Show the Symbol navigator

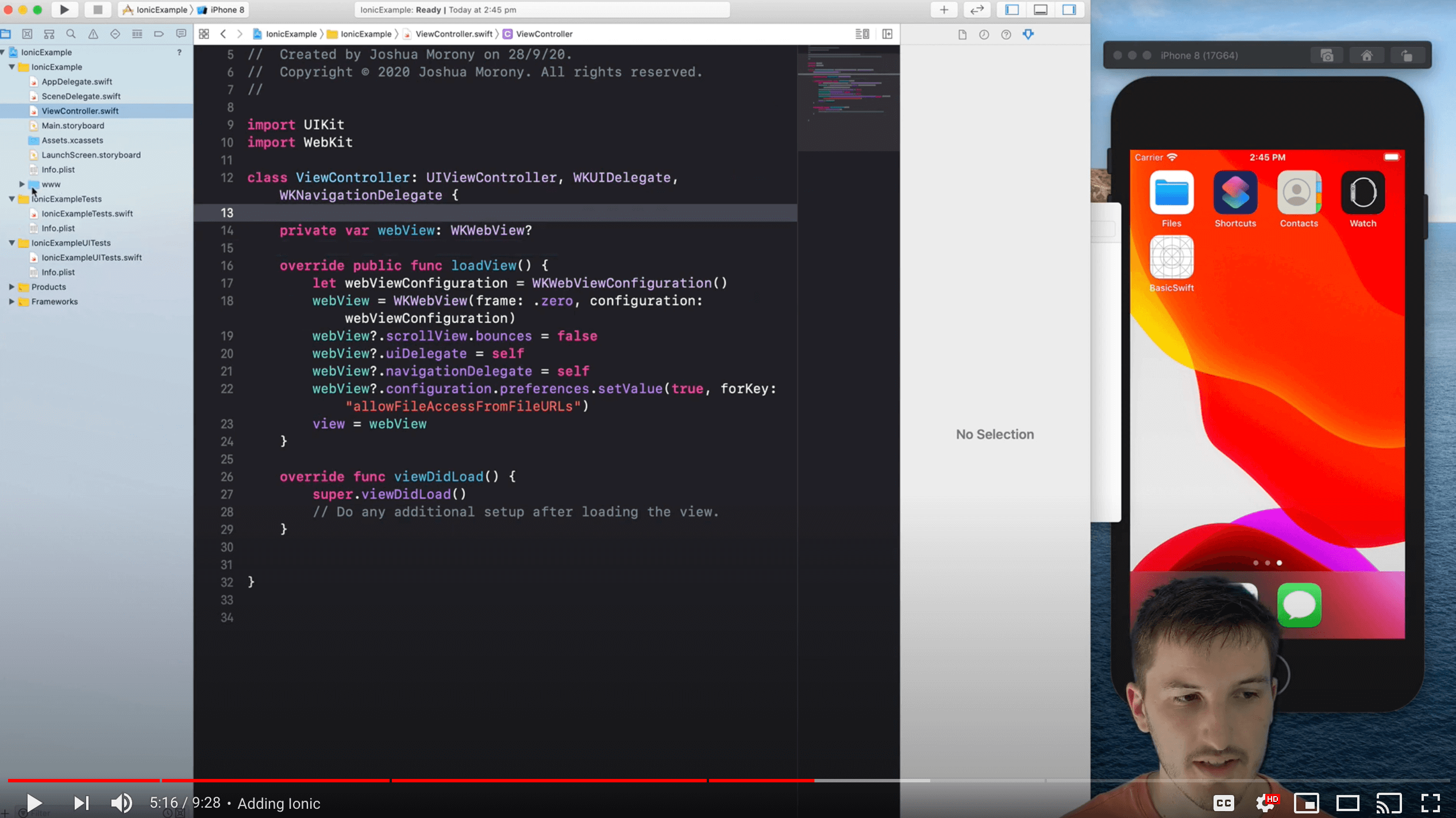[49, 34]
